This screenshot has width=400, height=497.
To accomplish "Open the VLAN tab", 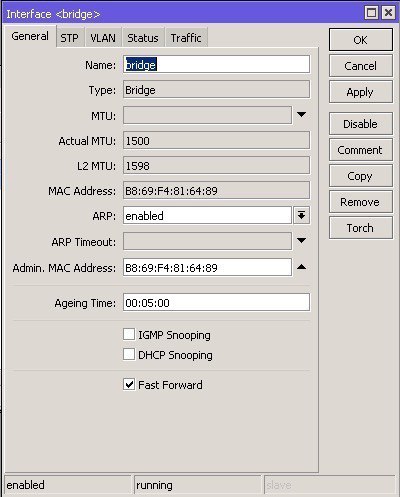I will point(103,38).
